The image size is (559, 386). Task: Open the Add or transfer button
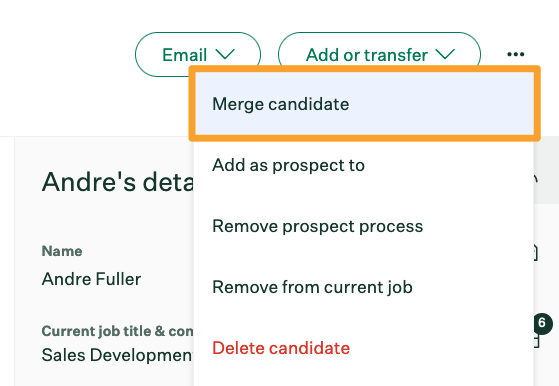(379, 54)
